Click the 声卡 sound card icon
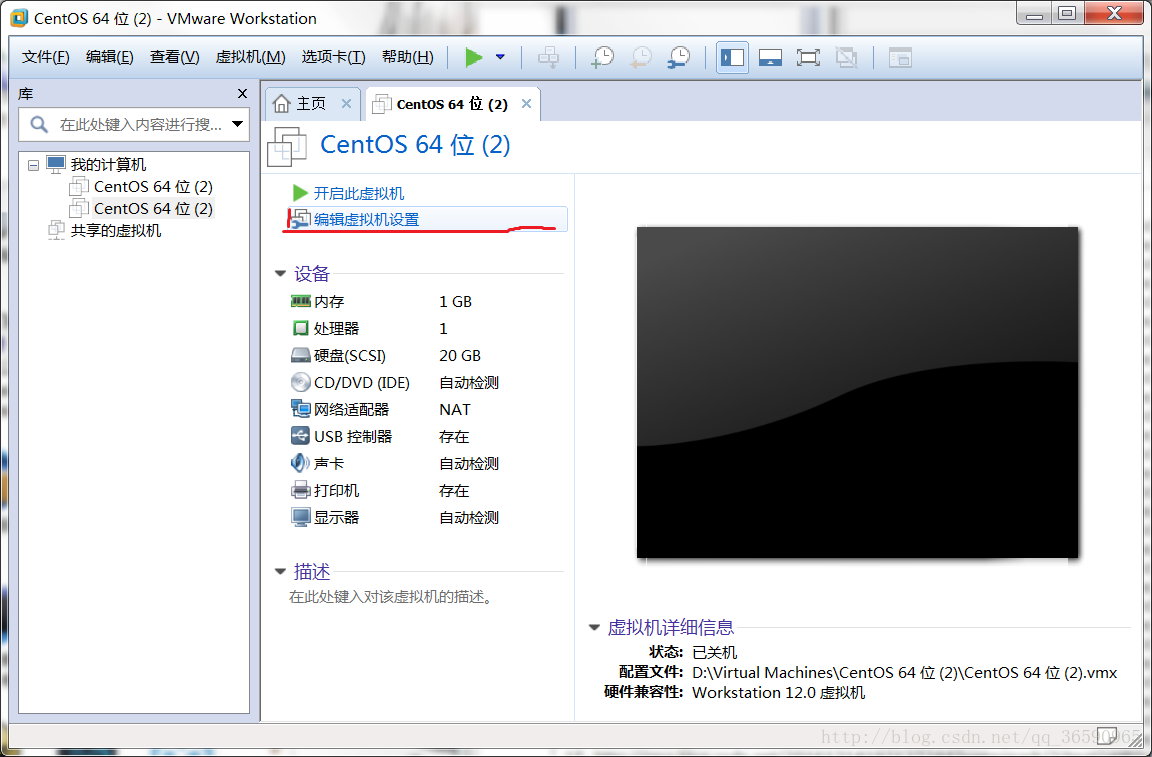Screen dimensions: 1152x757 pyautogui.click(x=300, y=463)
